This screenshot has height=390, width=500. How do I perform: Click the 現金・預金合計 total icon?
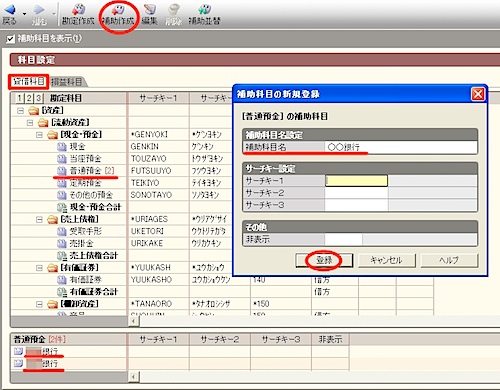[62, 207]
